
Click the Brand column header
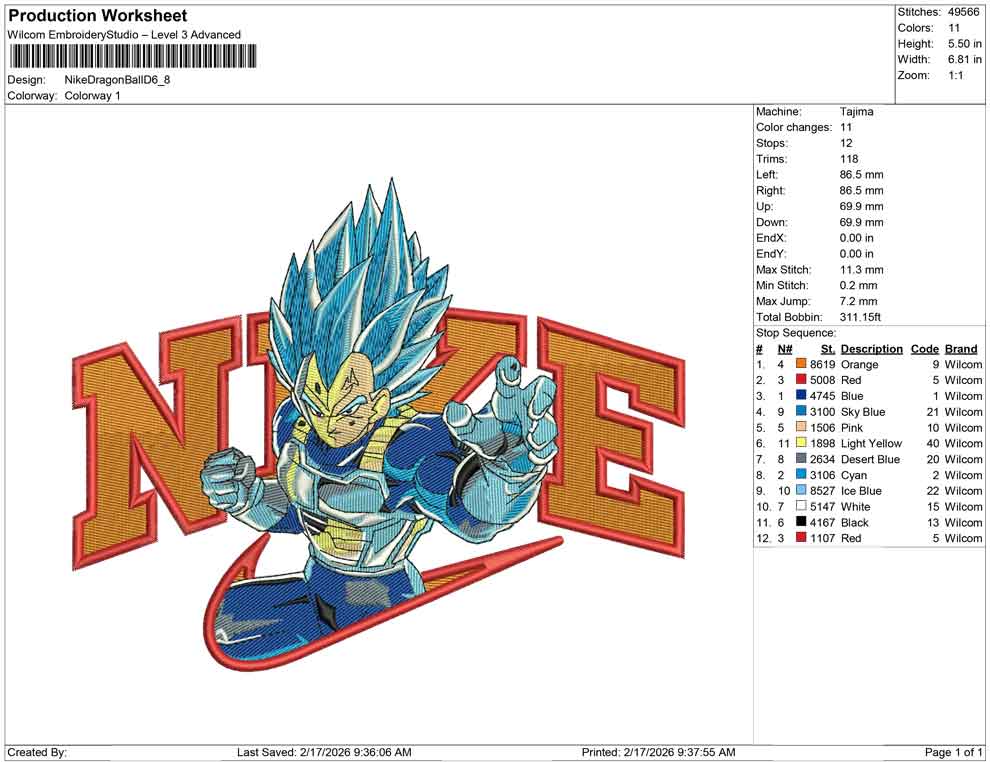[x=961, y=348]
